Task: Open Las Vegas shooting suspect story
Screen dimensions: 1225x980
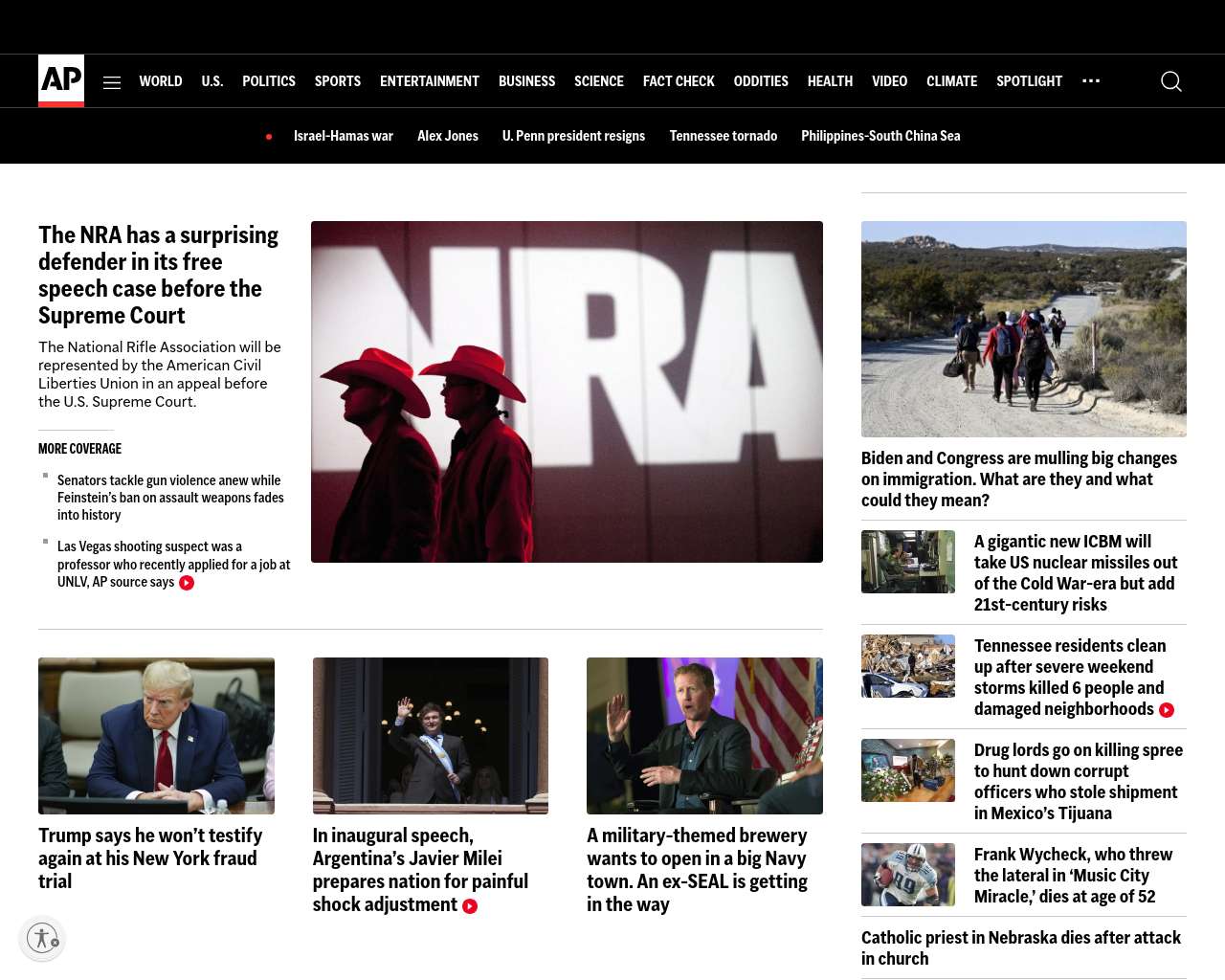Action: pyautogui.click(x=173, y=564)
